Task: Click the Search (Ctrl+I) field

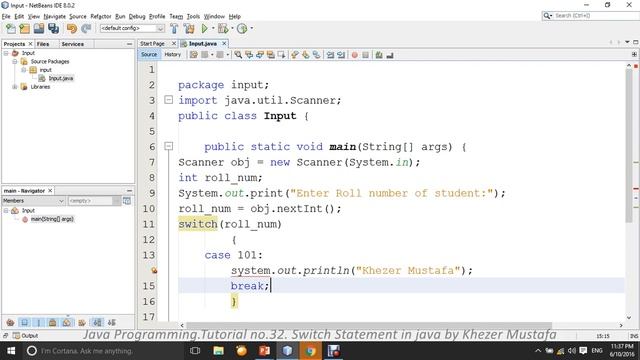Action: pyautogui.click(x=591, y=16)
